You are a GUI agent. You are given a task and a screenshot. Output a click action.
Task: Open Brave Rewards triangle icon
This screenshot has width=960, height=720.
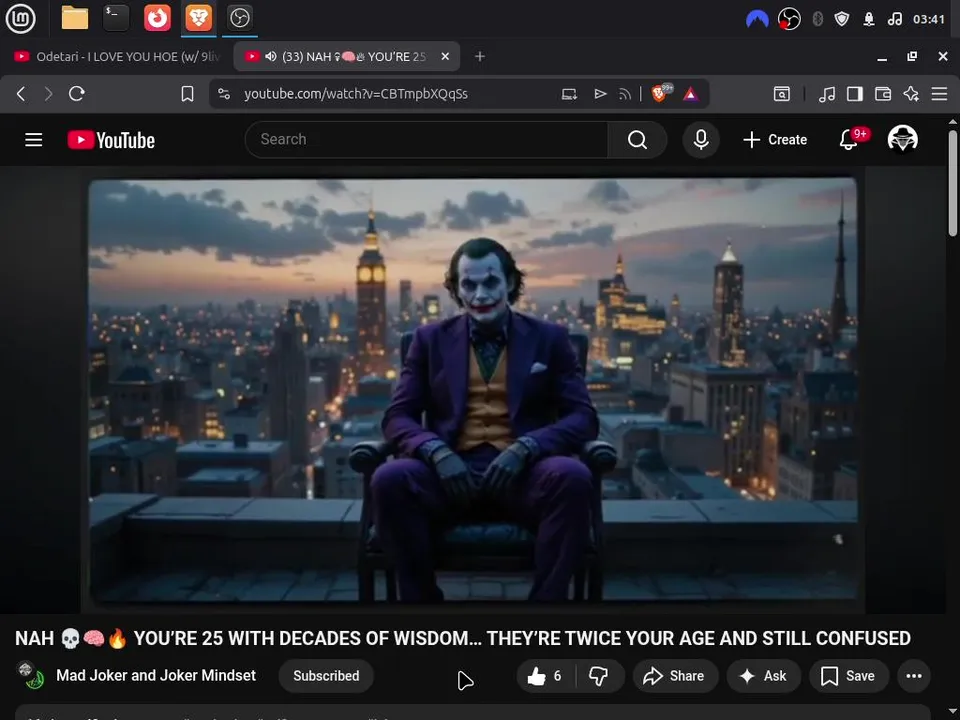pos(691,94)
